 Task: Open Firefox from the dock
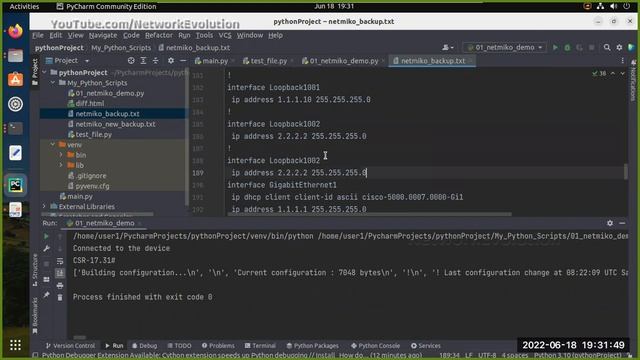point(16,31)
